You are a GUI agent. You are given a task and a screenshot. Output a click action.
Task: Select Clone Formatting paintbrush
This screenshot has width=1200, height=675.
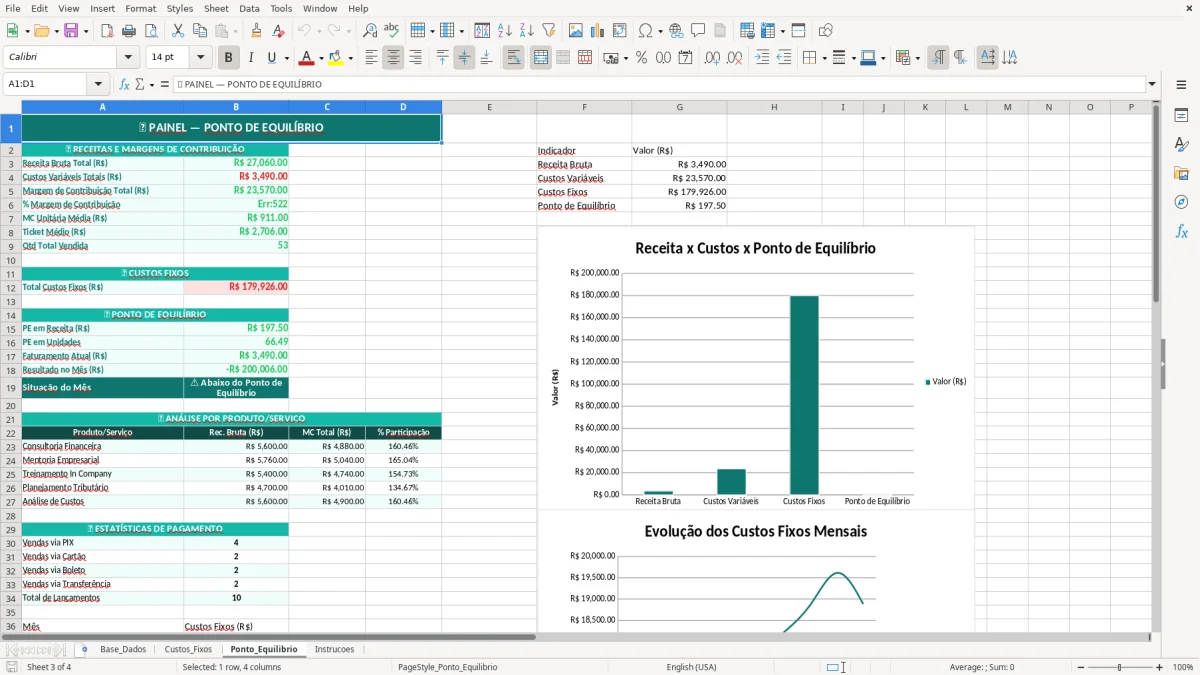256,31
